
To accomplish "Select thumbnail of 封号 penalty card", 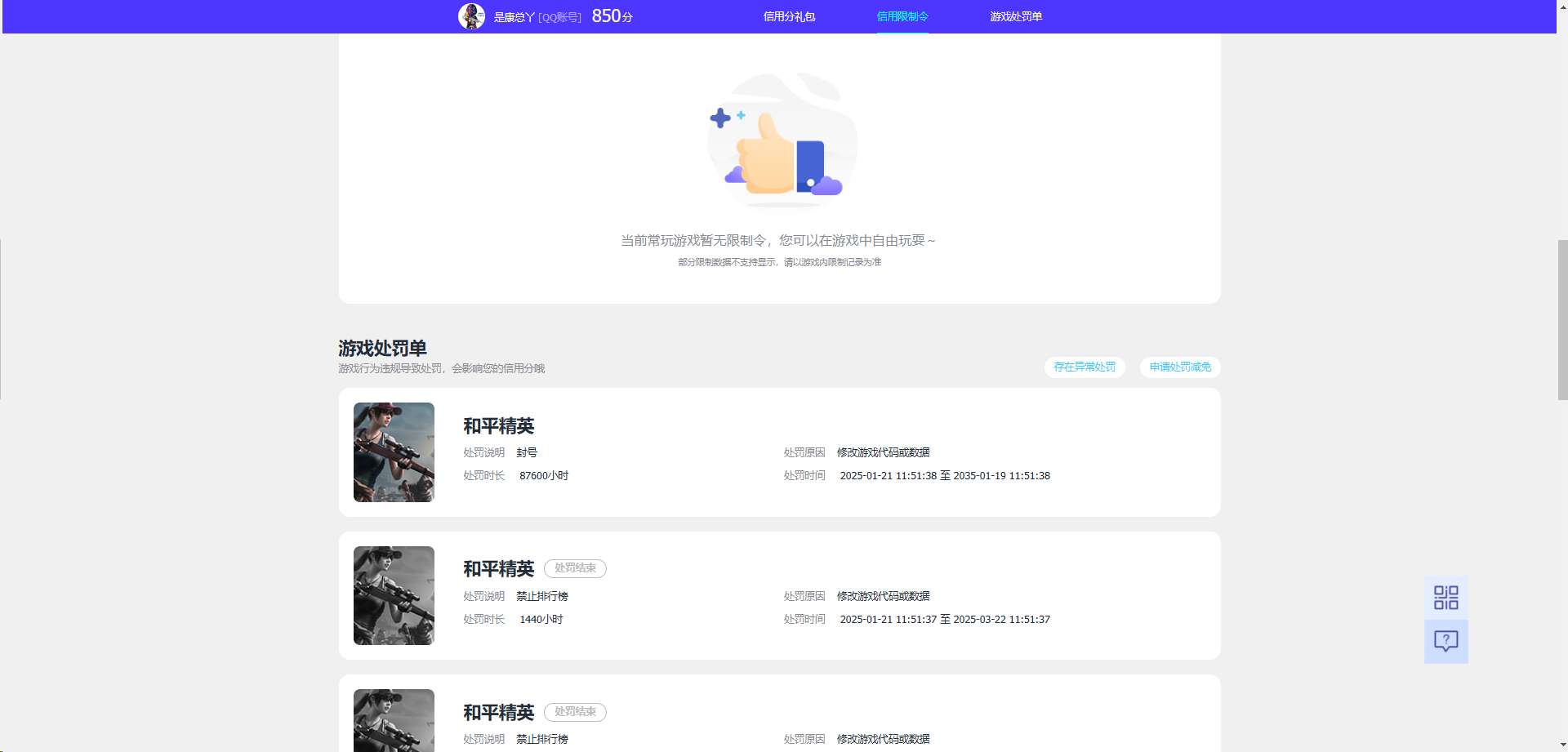I will pos(394,452).
